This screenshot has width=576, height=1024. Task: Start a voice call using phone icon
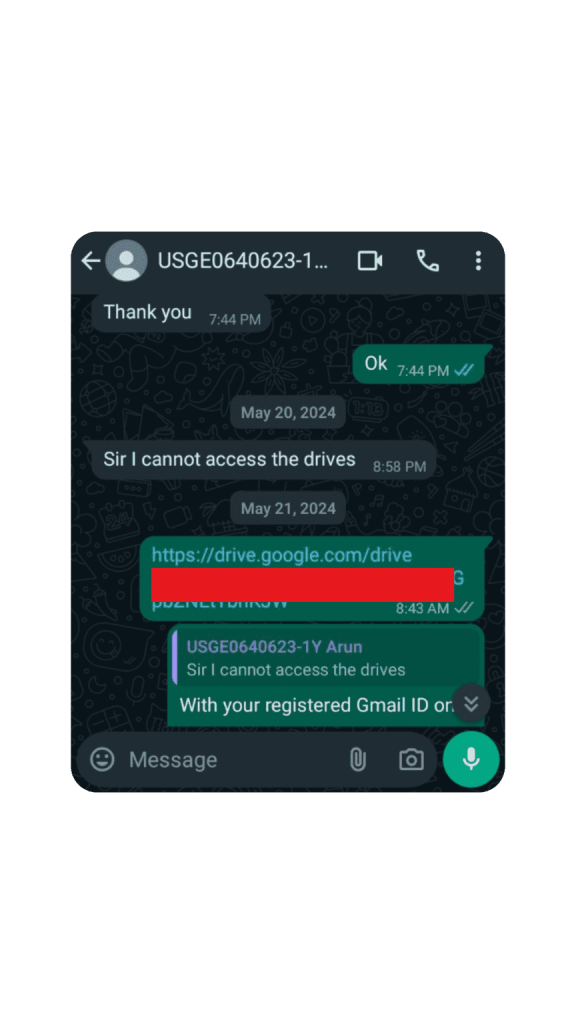[428, 261]
